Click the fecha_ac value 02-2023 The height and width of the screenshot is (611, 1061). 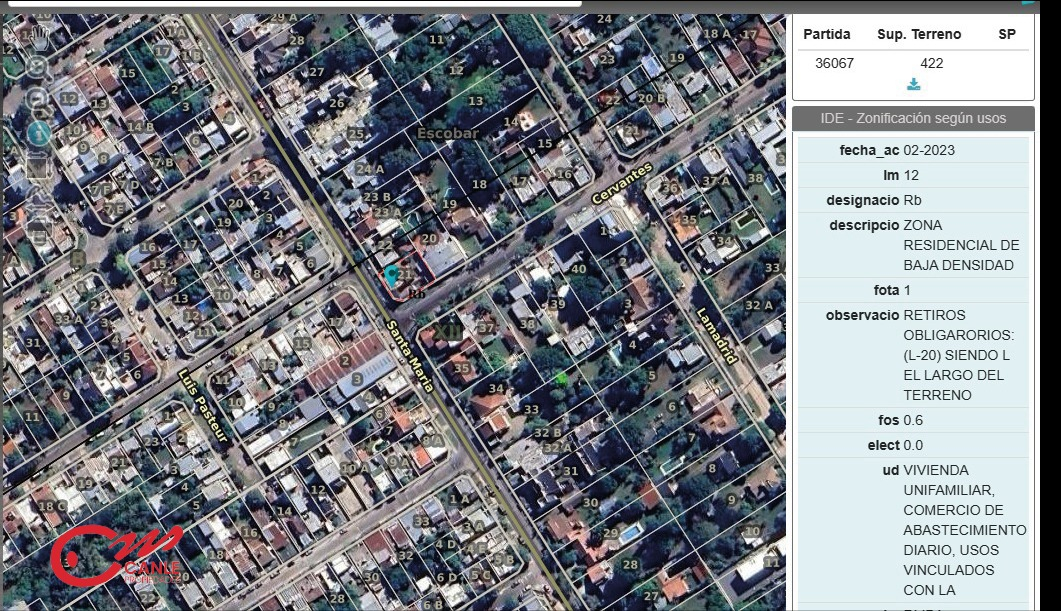click(929, 150)
